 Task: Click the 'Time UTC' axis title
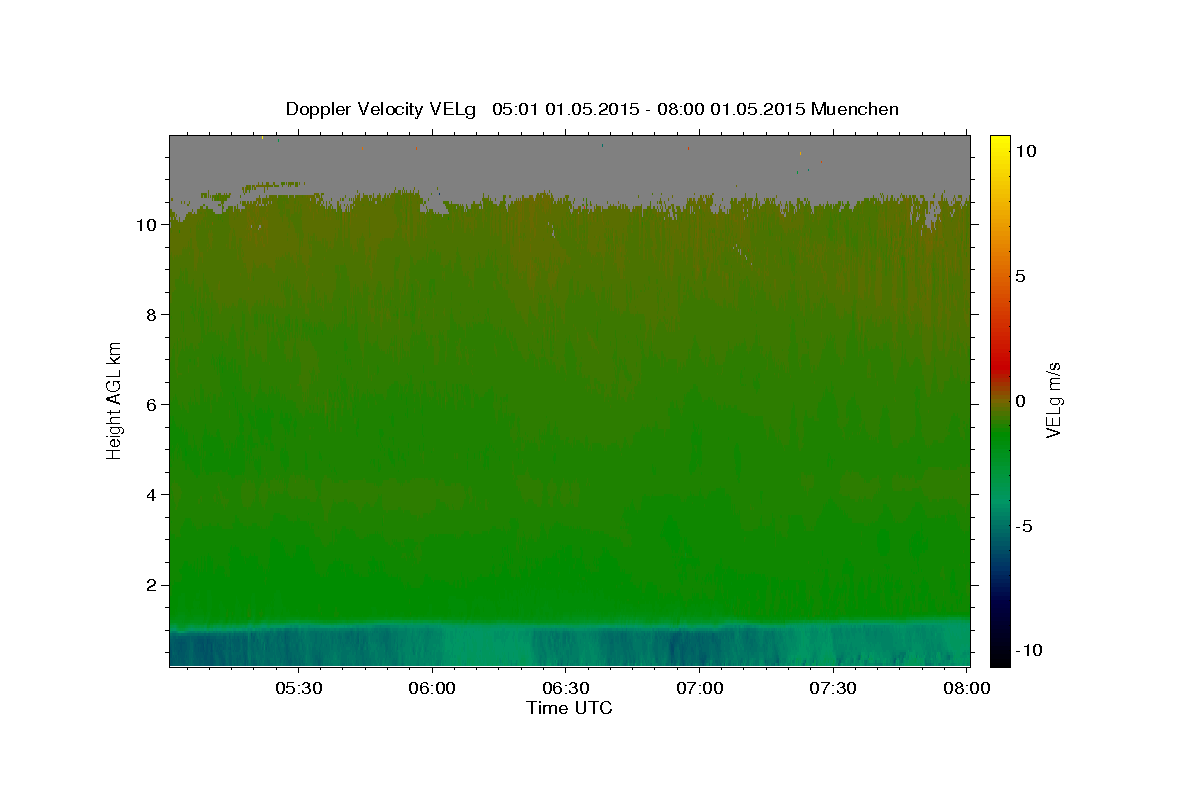pyautogui.click(x=569, y=708)
